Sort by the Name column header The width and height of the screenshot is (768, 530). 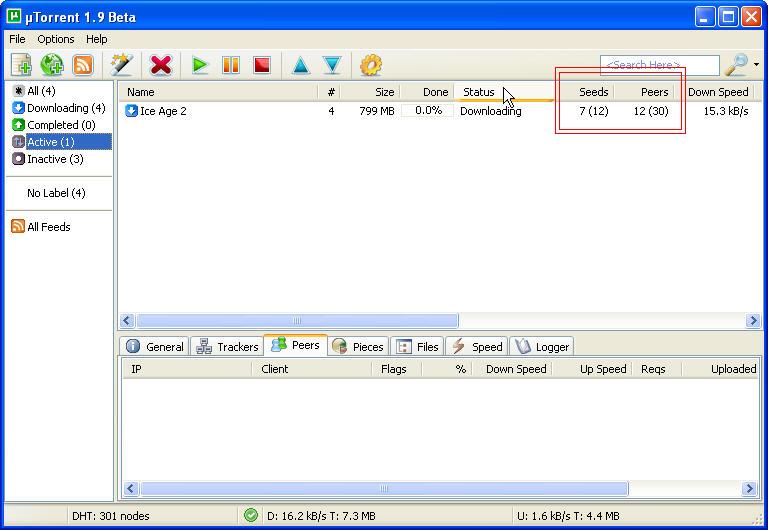[x=218, y=92]
